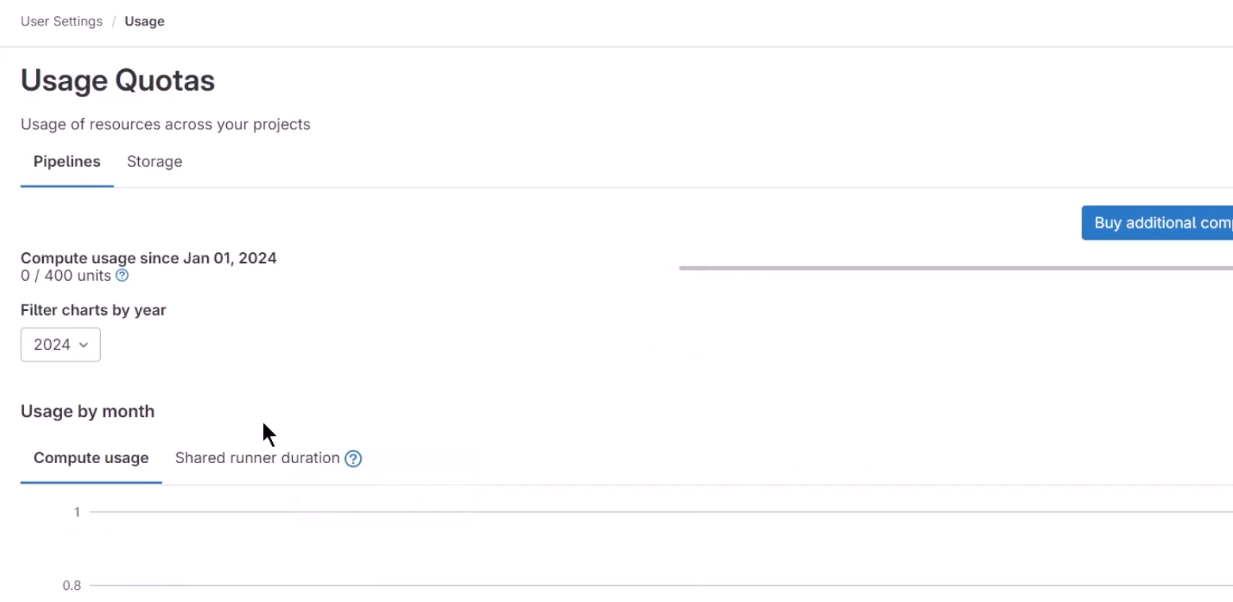This screenshot has height=602, width=1233.
Task: Click the Buy additional compute button
Action: (1157, 223)
